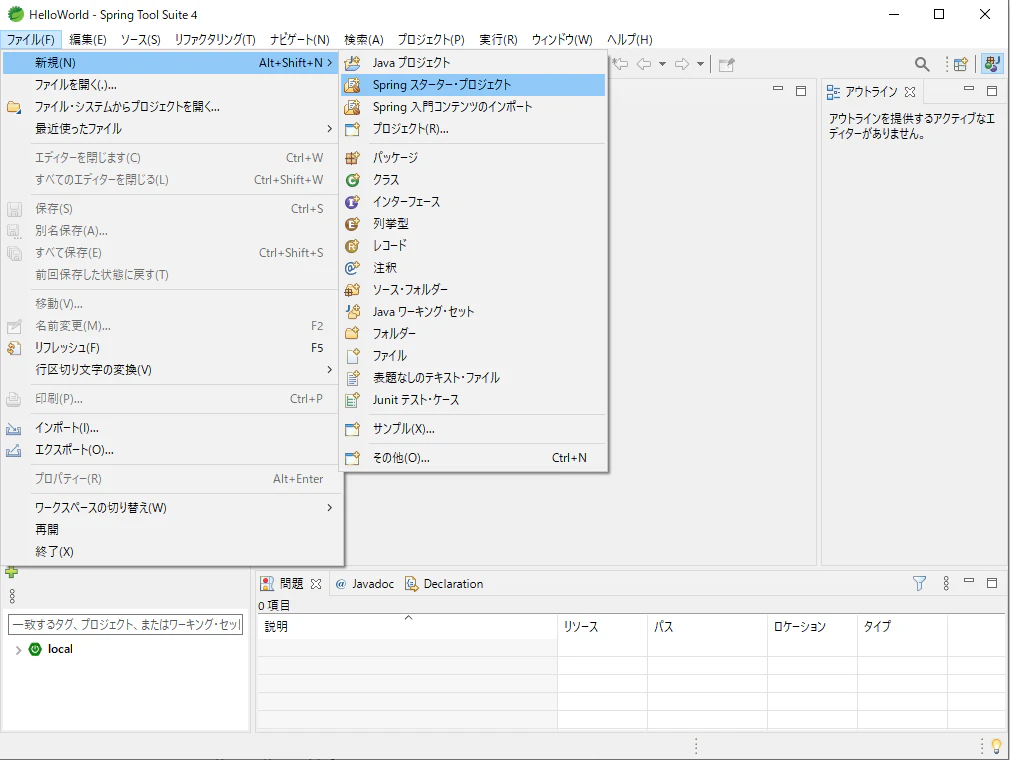Maximize the アウトライン panel

(992, 91)
